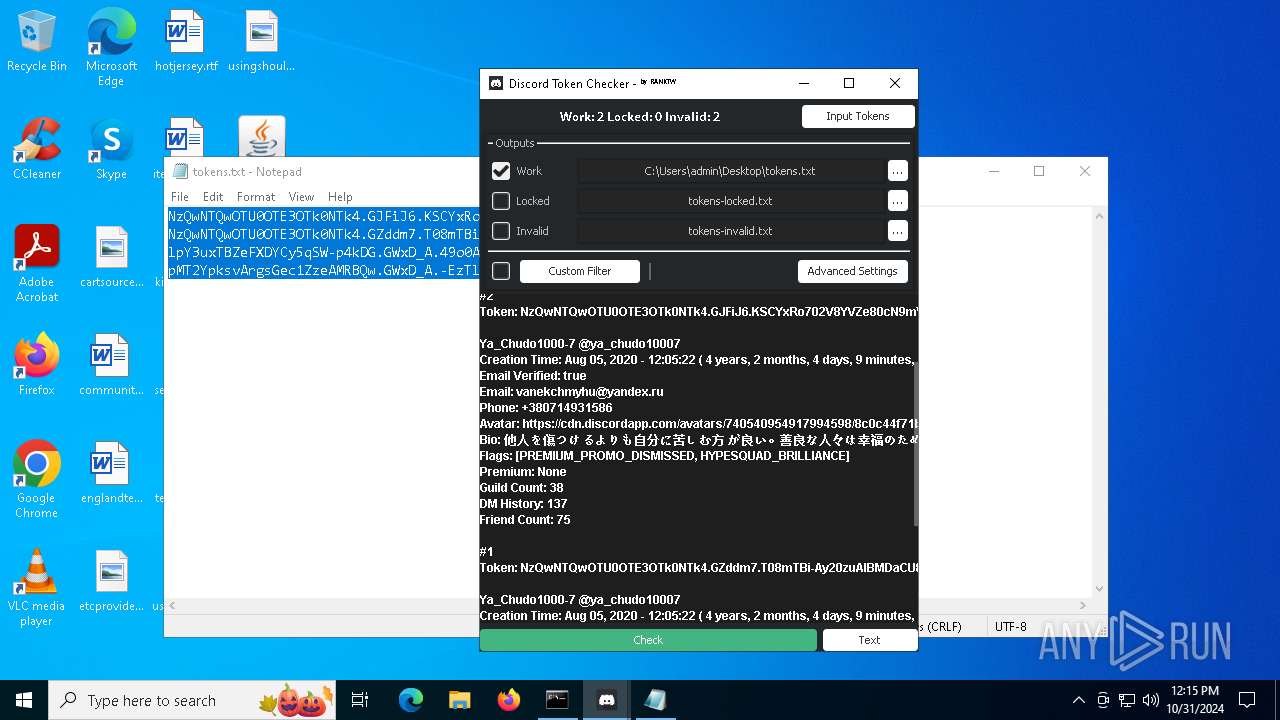Click the UTF-8 encoding in Notepad status bar

(1010, 627)
